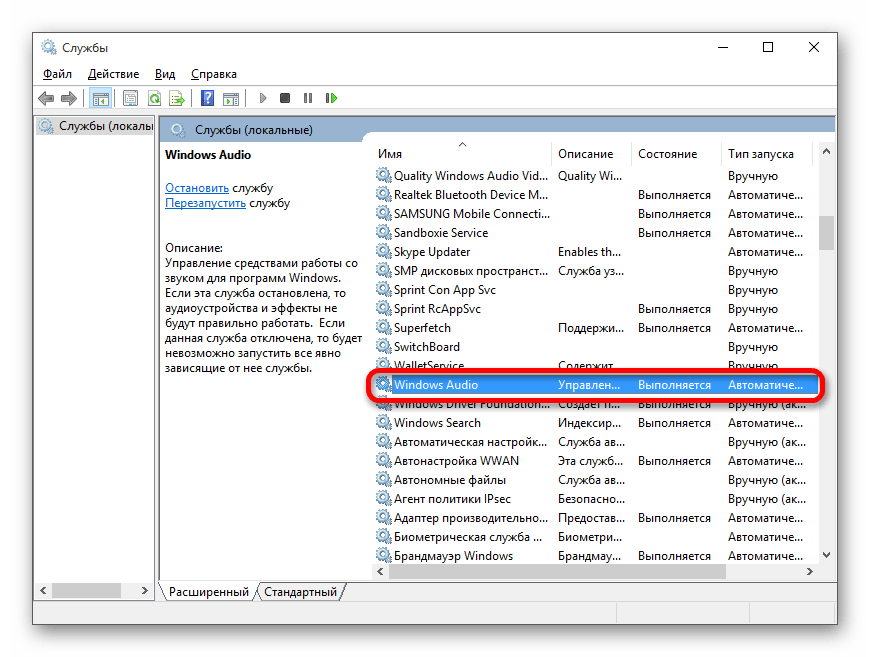Select Автономные файлы service
The width and height of the screenshot is (870, 657).
click(595, 479)
